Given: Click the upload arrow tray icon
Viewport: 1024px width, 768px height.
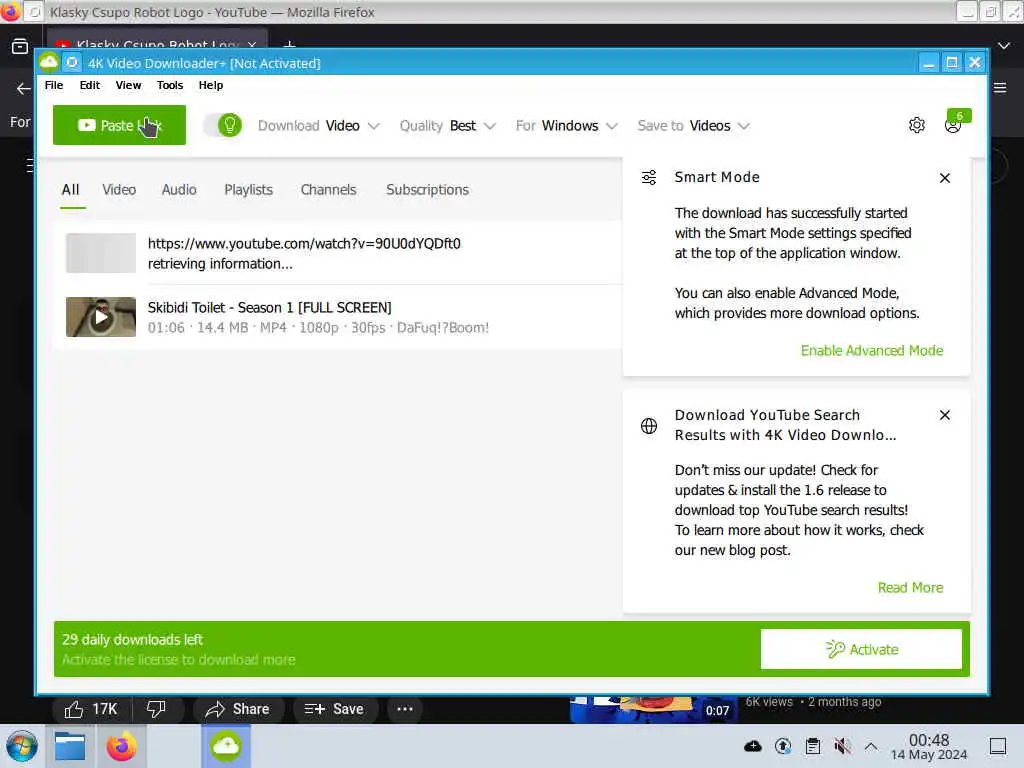Looking at the screenshot, I should [782, 746].
